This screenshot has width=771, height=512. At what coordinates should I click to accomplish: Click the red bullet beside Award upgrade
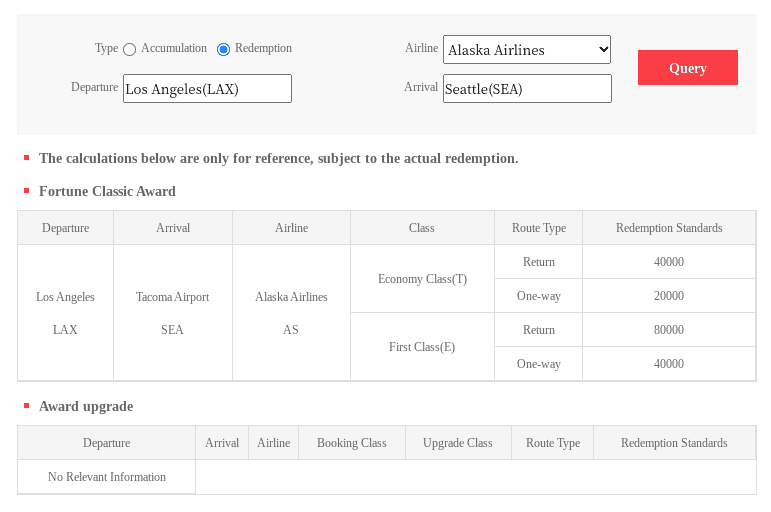coord(26,405)
